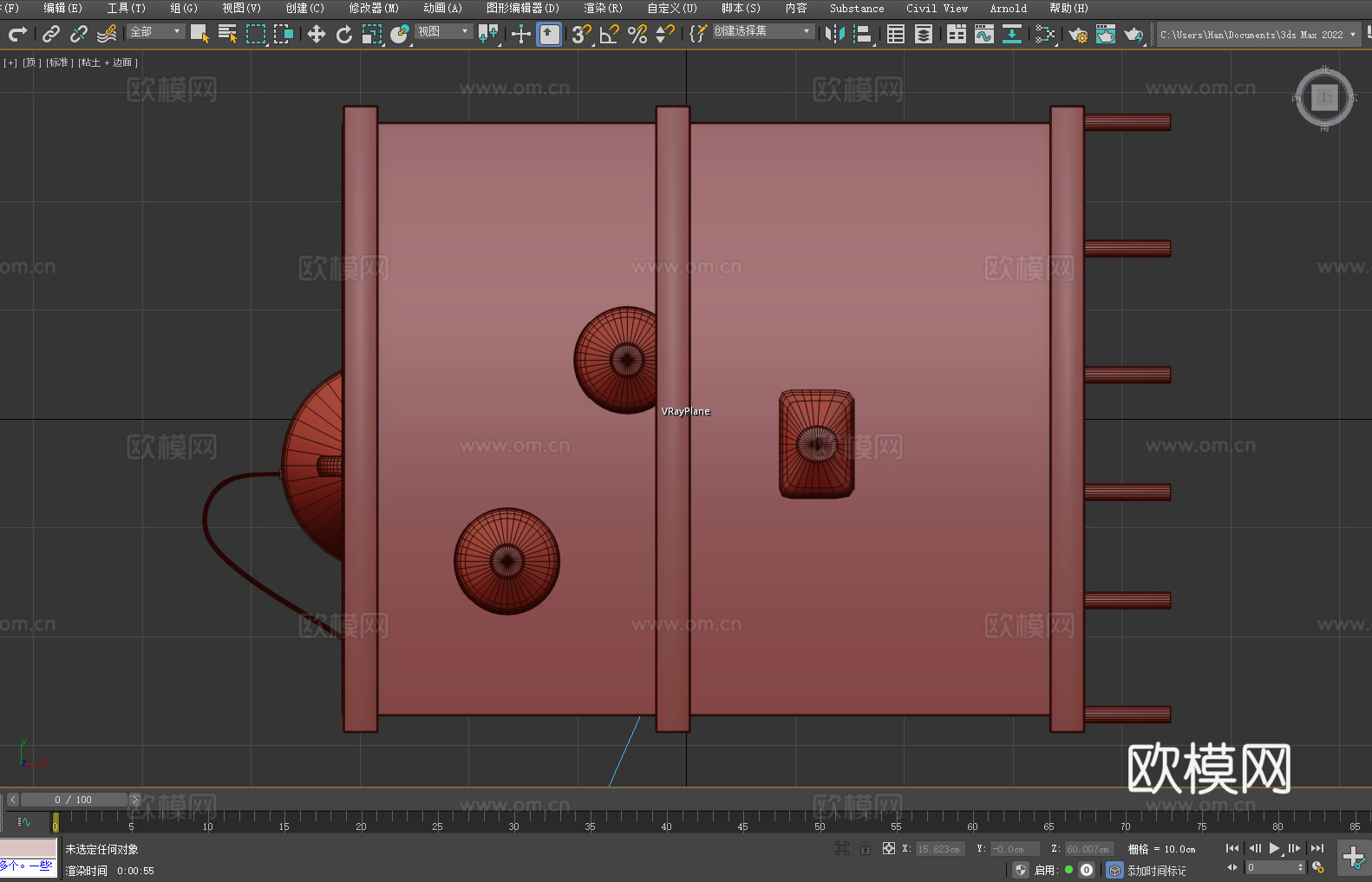This screenshot has height=882, width=1372.
Task: Play the animation
Action: point(1275,848)
